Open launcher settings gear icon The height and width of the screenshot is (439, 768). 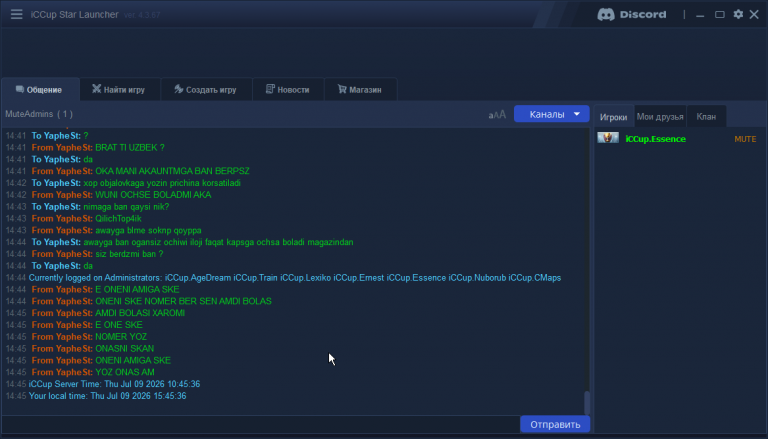click(x=738, y=14)
